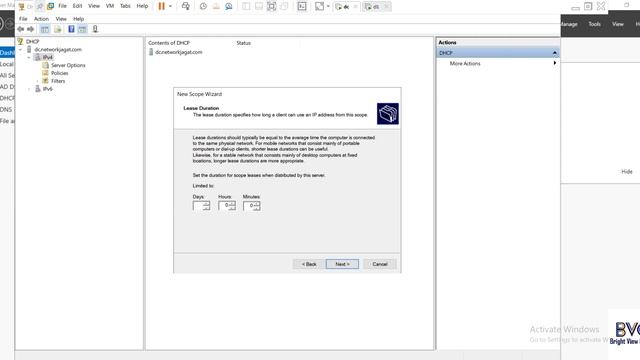Collapse the dc.networkjagat.com tree node

click(x=20, y=49)
